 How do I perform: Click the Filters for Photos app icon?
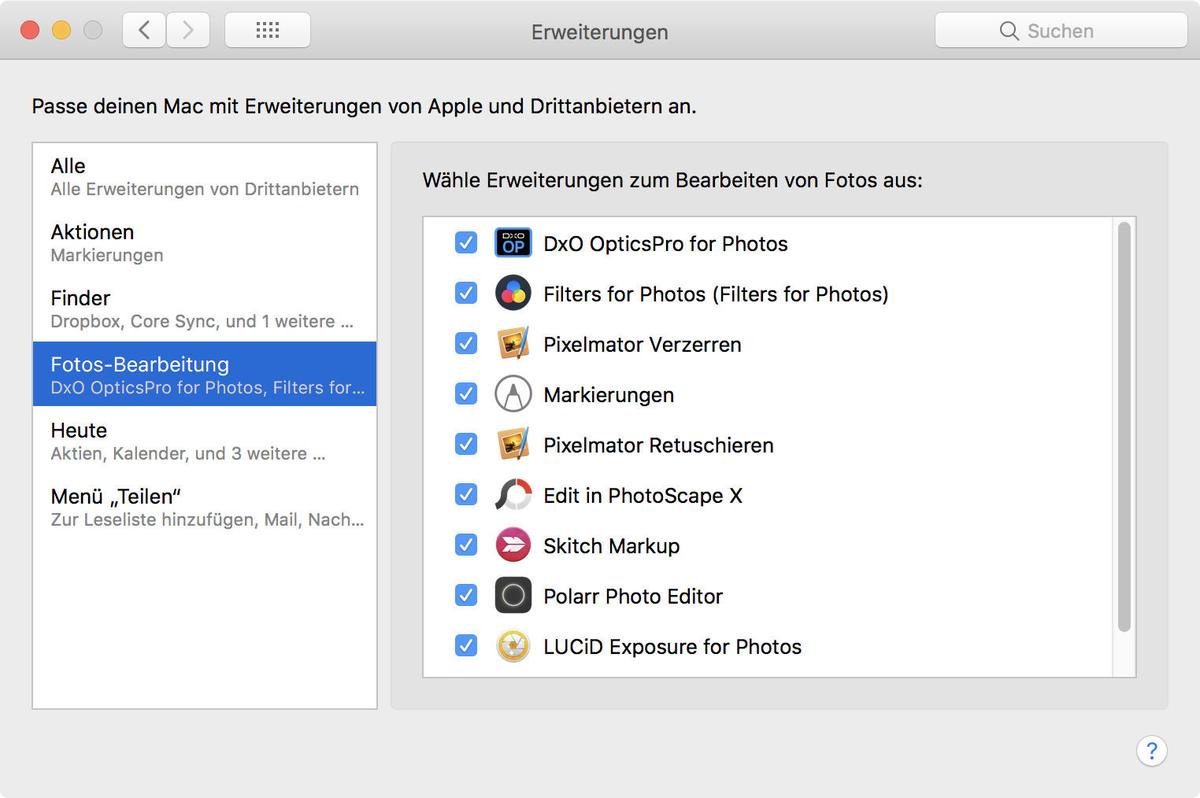tap(513, 293)
